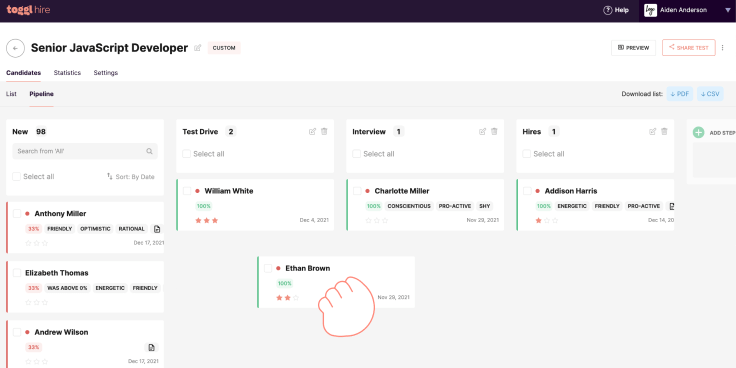736x368 pixels.
Task: Delete the Hires step
Action: pyautogui.click(x=664, y=131)
